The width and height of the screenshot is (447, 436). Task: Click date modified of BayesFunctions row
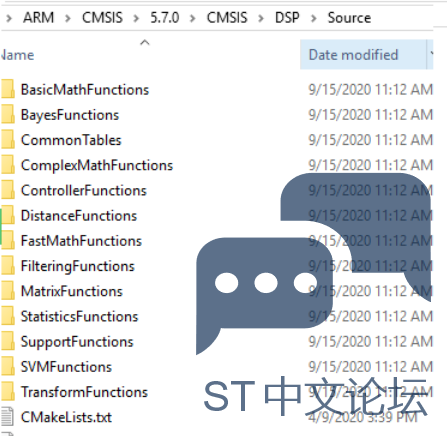(x=371, y=115)
